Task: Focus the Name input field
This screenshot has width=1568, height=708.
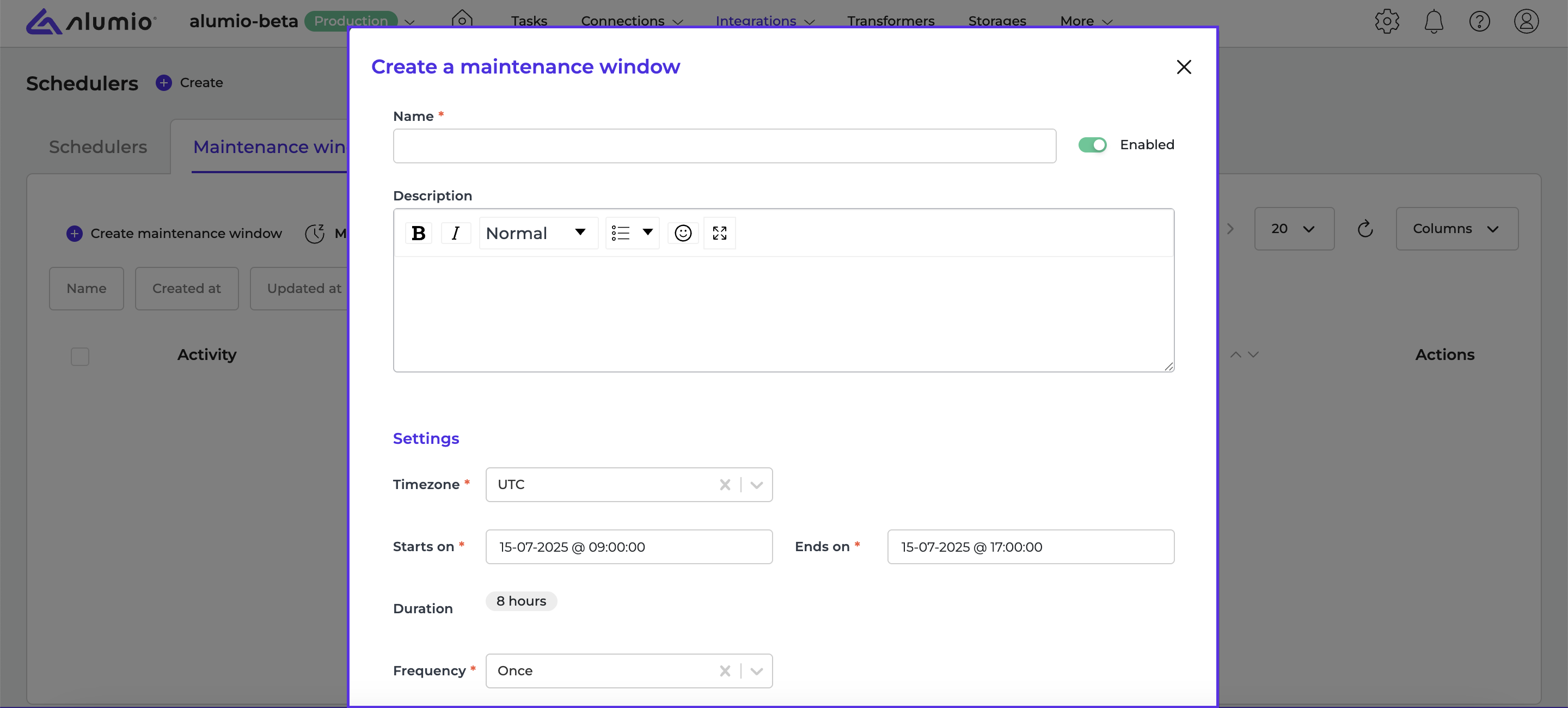Action: tap(724, 145)
